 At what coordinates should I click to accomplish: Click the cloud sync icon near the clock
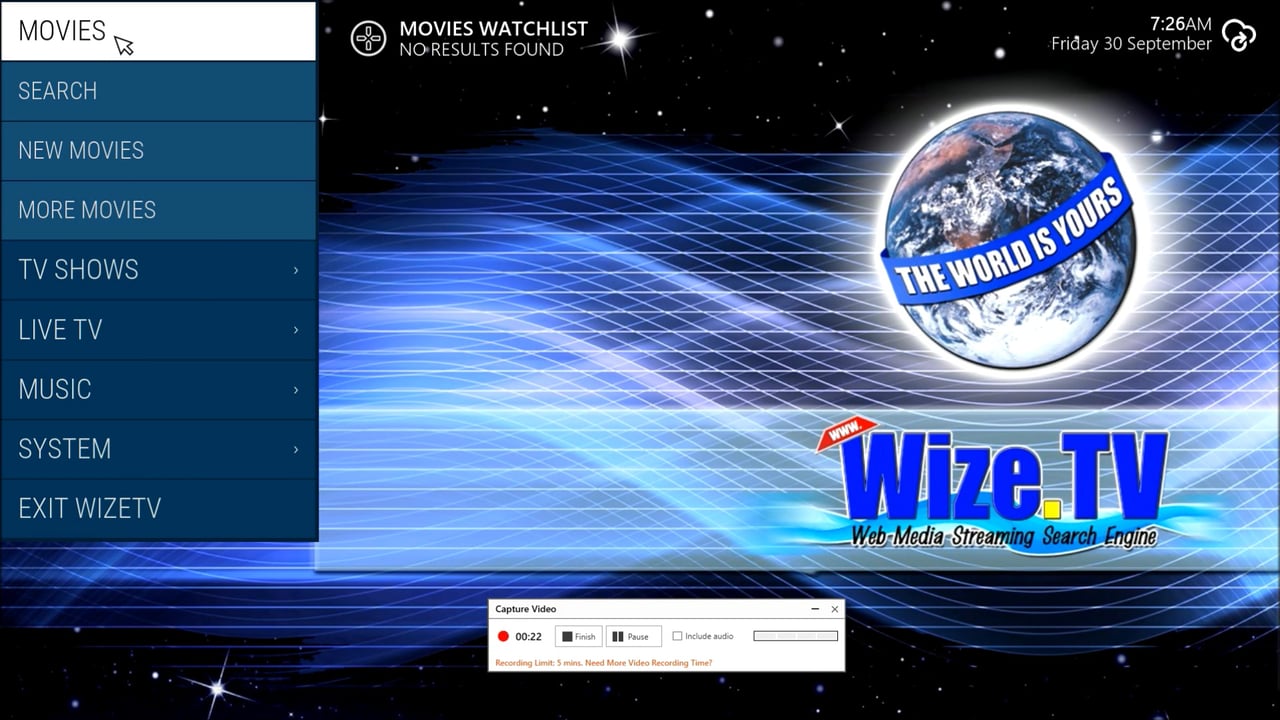[x=1238, y=35]
